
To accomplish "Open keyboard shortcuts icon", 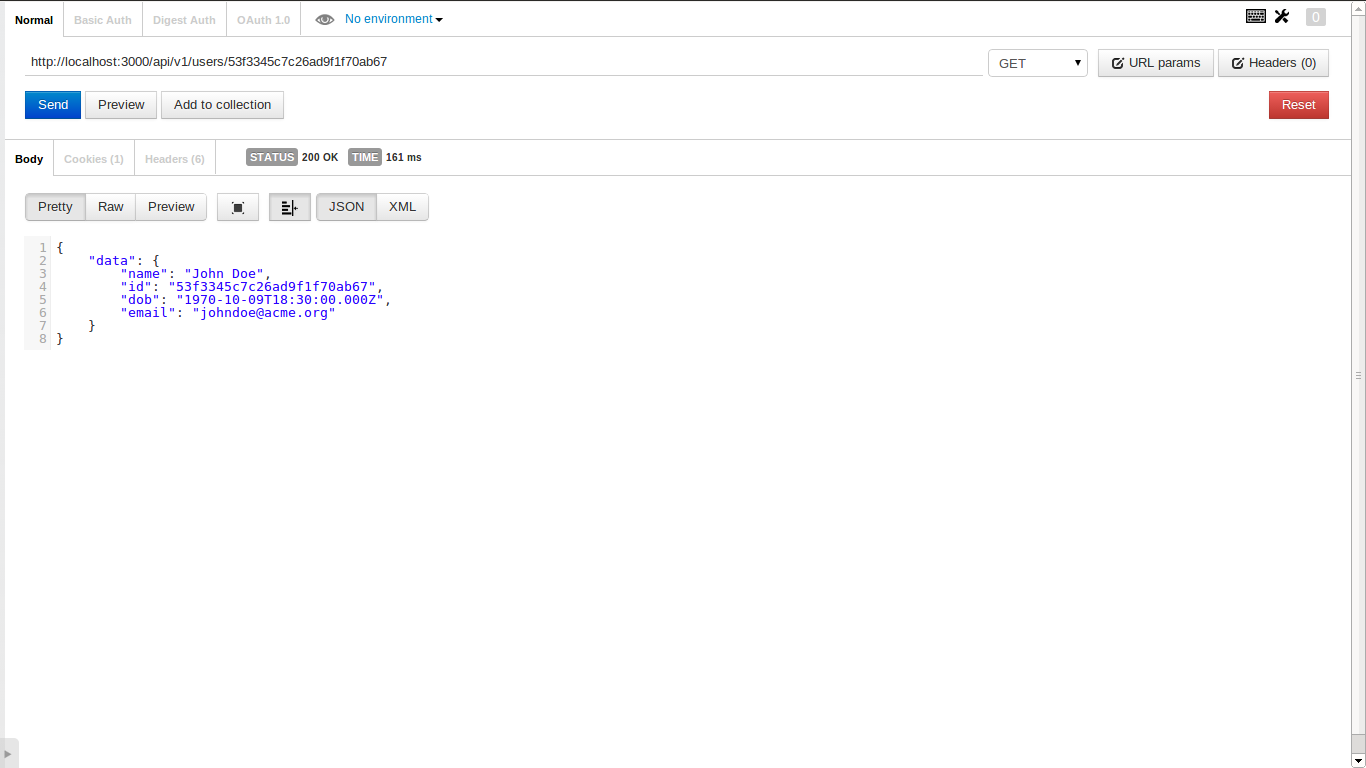I will pos(1256,16).
